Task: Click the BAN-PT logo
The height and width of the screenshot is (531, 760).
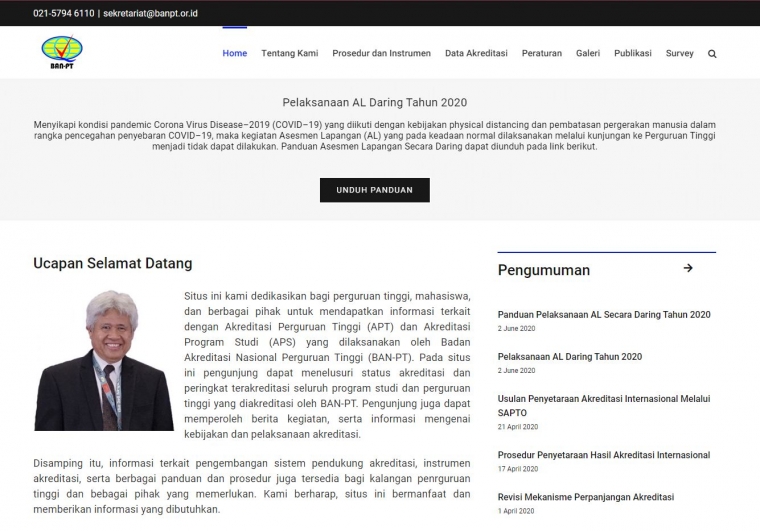Action: (62, 52)
